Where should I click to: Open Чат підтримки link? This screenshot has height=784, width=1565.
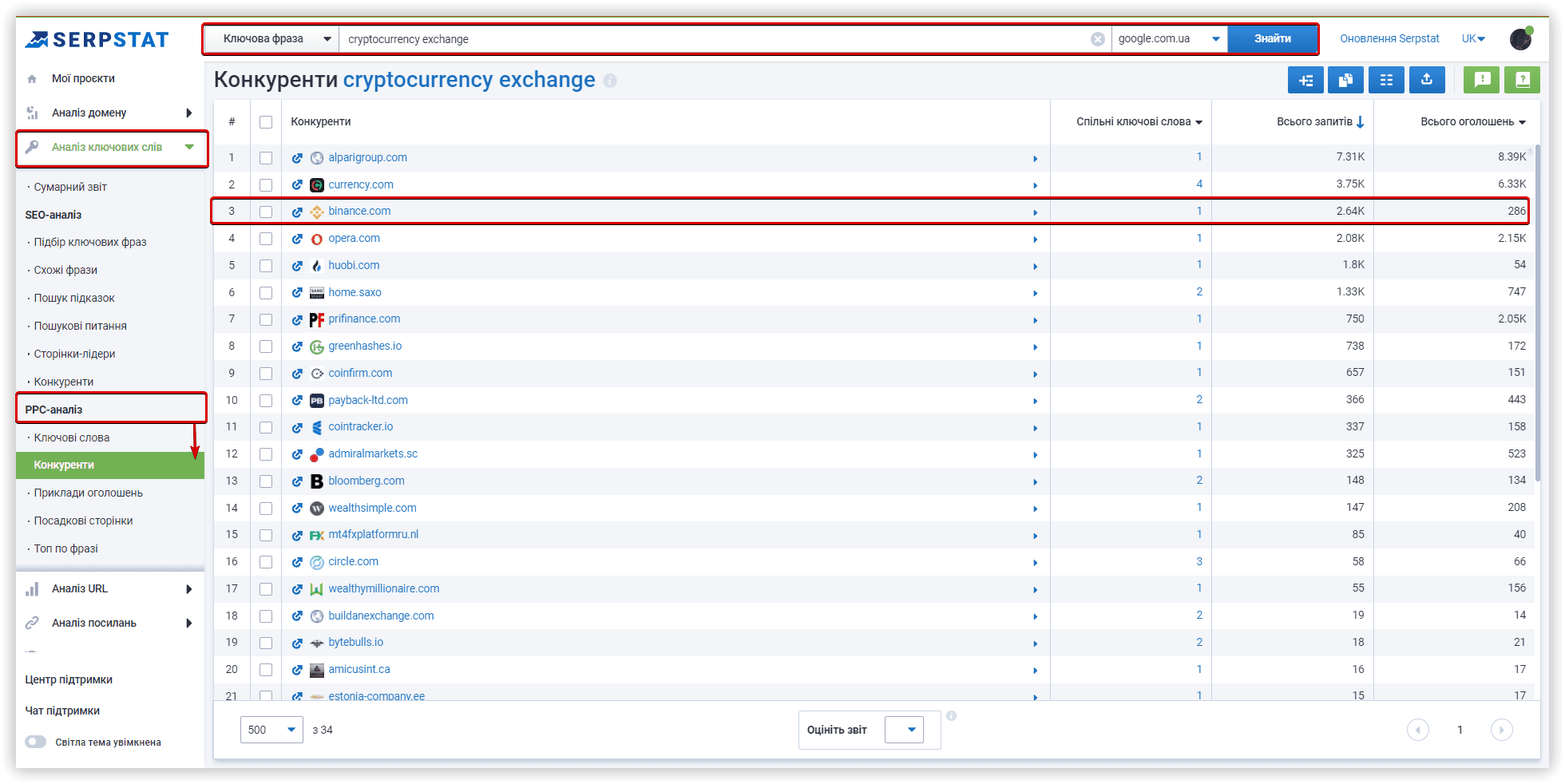(62, 711)
